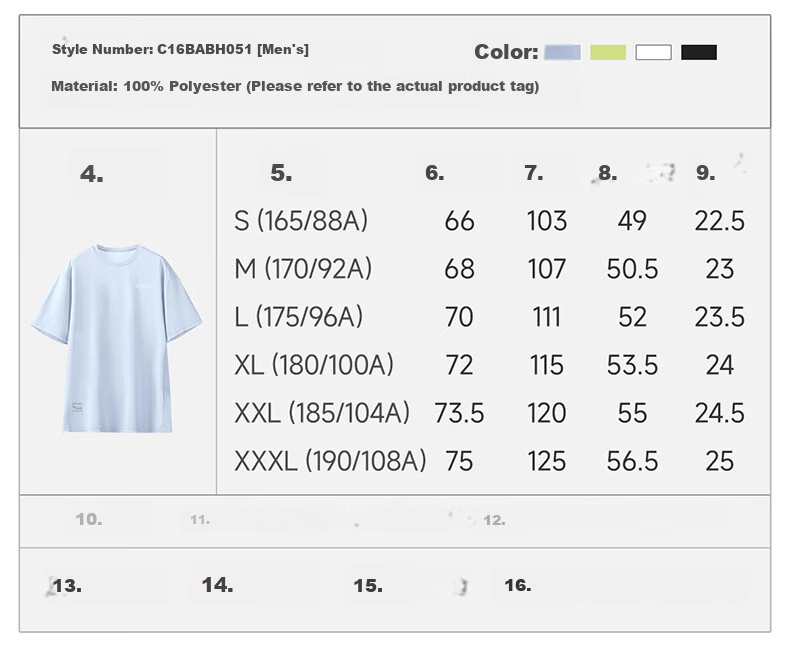The height and width of the screenshot is (655, 790).
Task: Select the S (165/88A) size row label
Action: coord(301,221)
